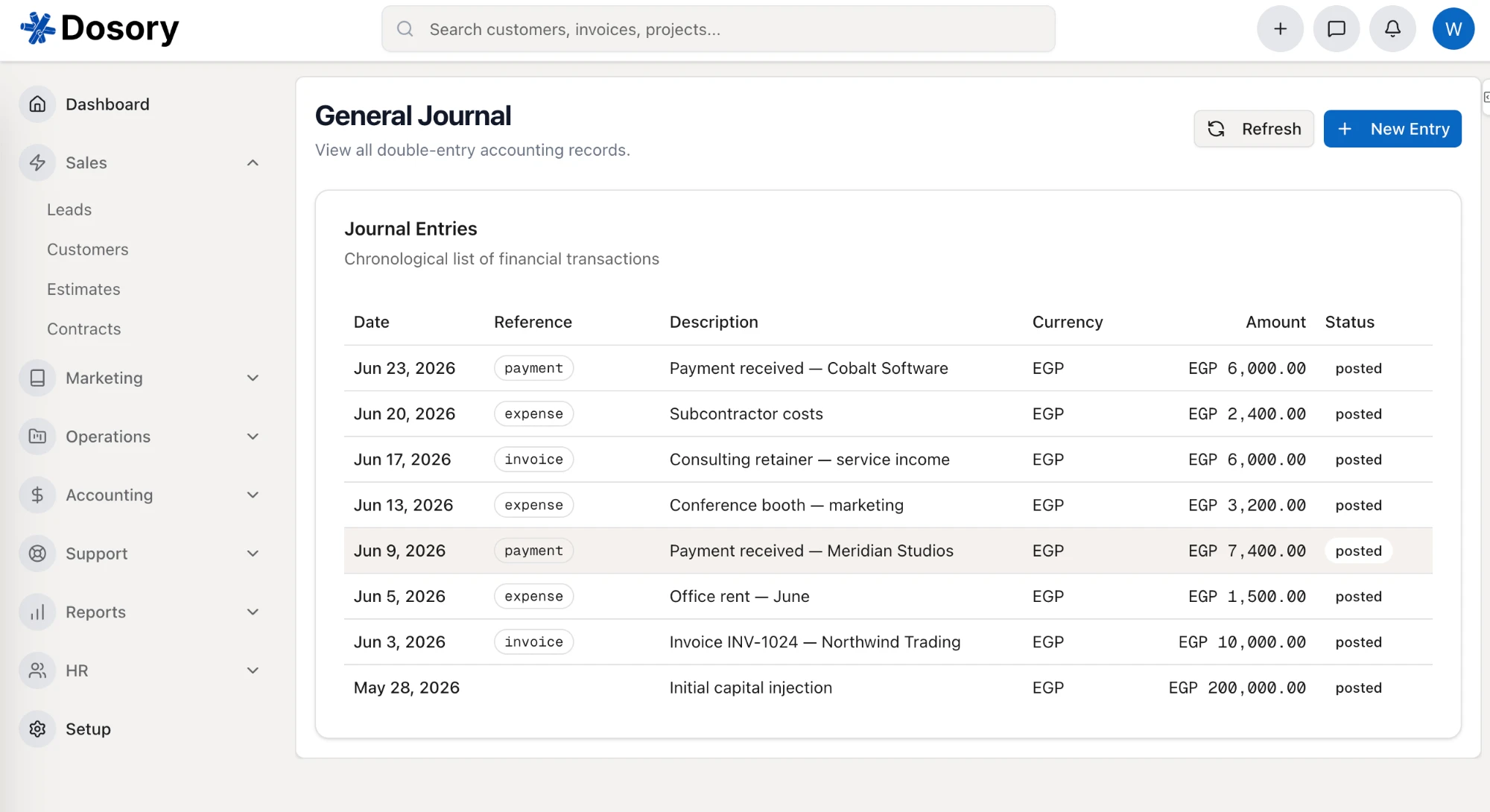This screenshot has width=1490, height=812.
Task: Click the Sales lightning icon
Action: tap(37, 162)
